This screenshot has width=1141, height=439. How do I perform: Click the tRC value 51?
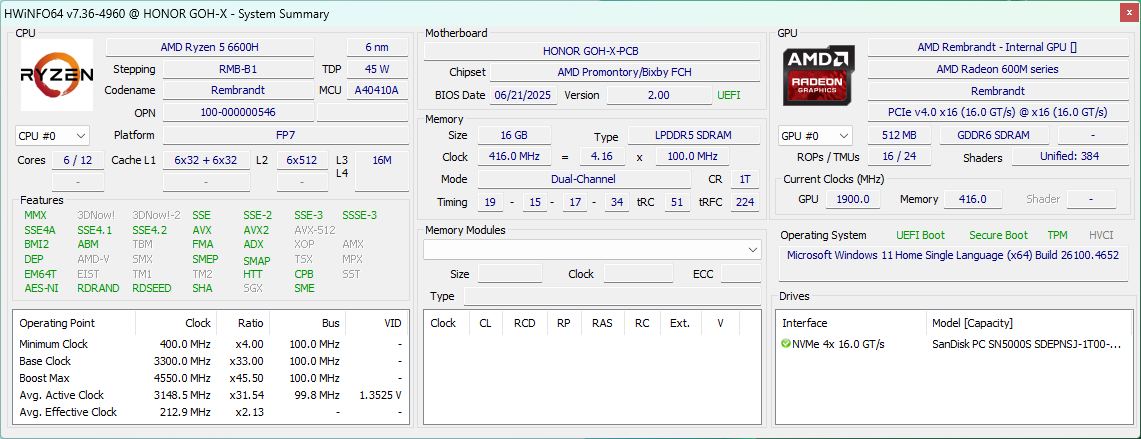pyautogui.click(x=677, y=202)
